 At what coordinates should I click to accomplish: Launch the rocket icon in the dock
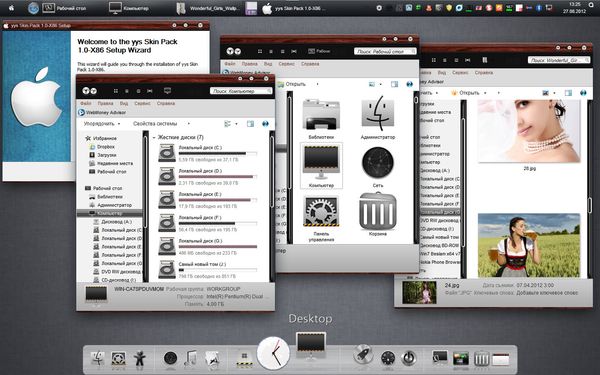pos(363,354)
